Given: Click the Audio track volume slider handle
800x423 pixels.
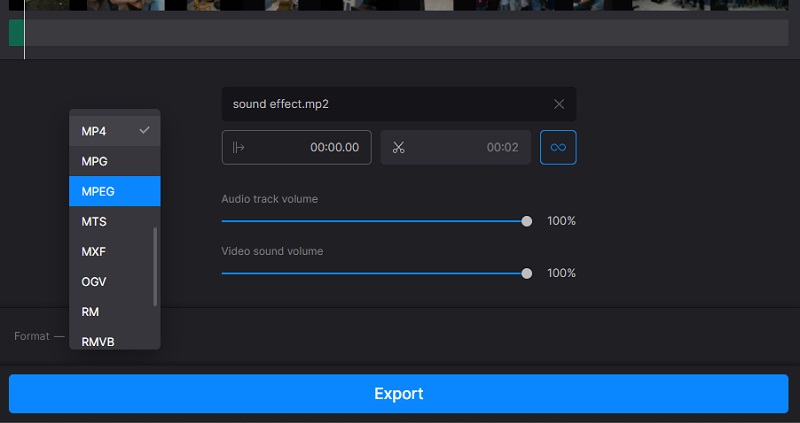Looking at the screenshot, I should click(527, 221).
